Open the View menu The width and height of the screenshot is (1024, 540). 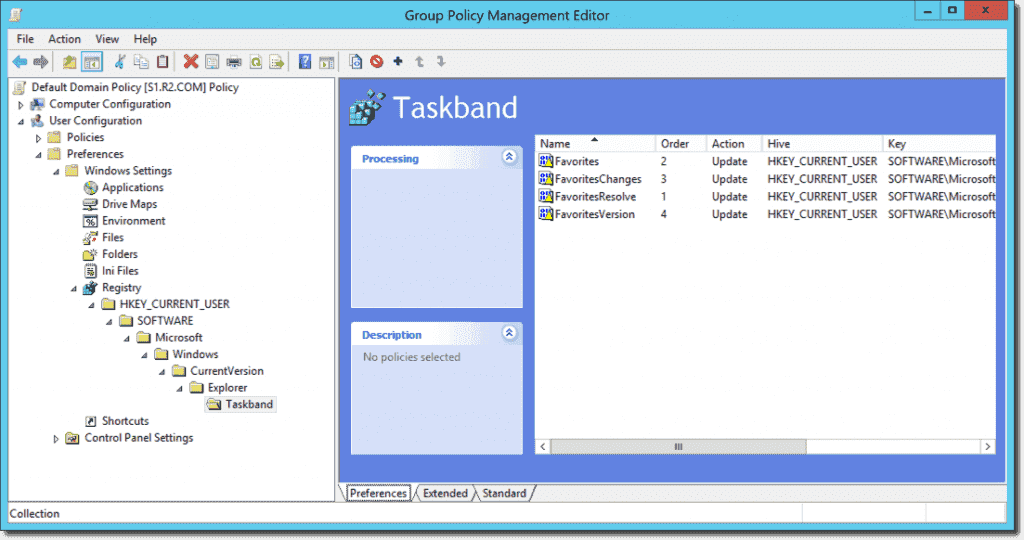pos(107,39)
